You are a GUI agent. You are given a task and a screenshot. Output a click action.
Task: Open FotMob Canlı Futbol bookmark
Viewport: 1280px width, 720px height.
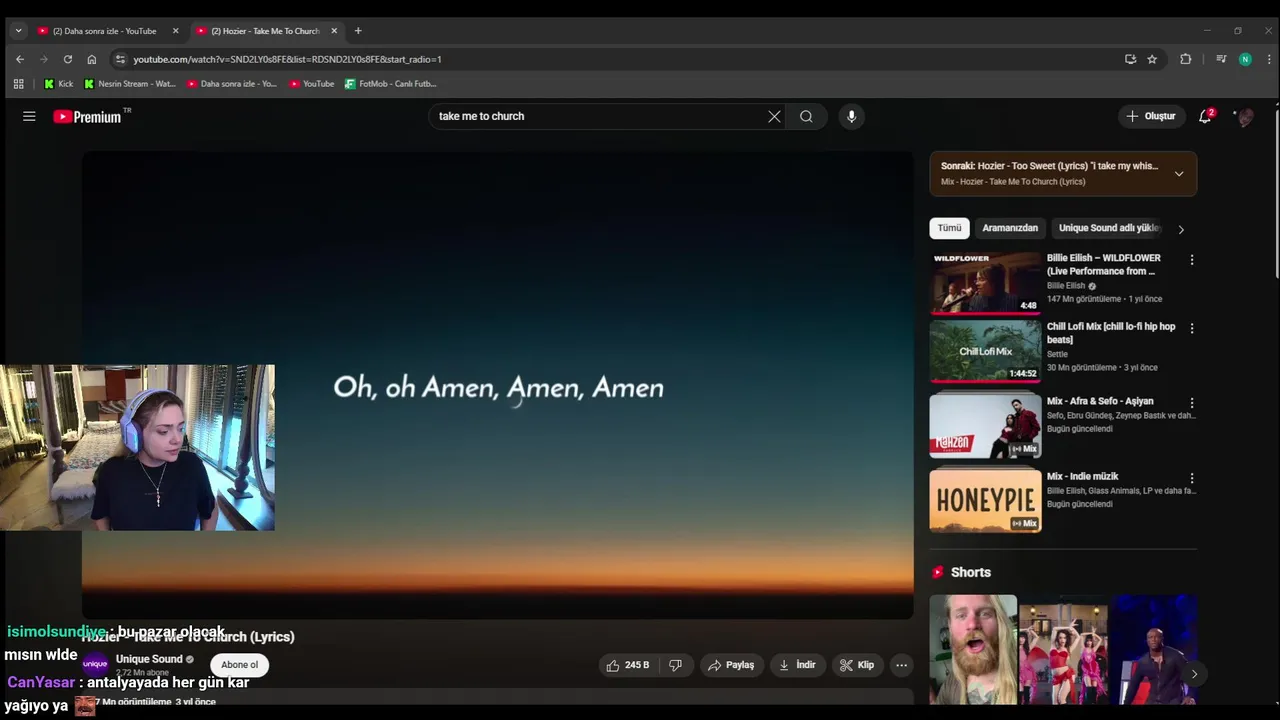(390, 84)
